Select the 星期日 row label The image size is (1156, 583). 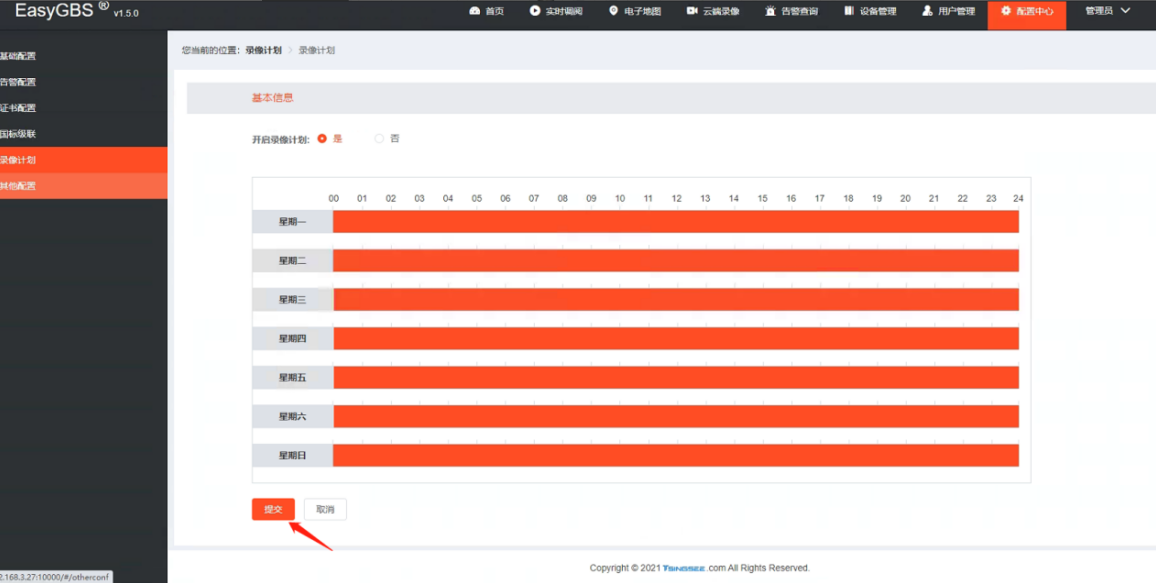point(293,455)
